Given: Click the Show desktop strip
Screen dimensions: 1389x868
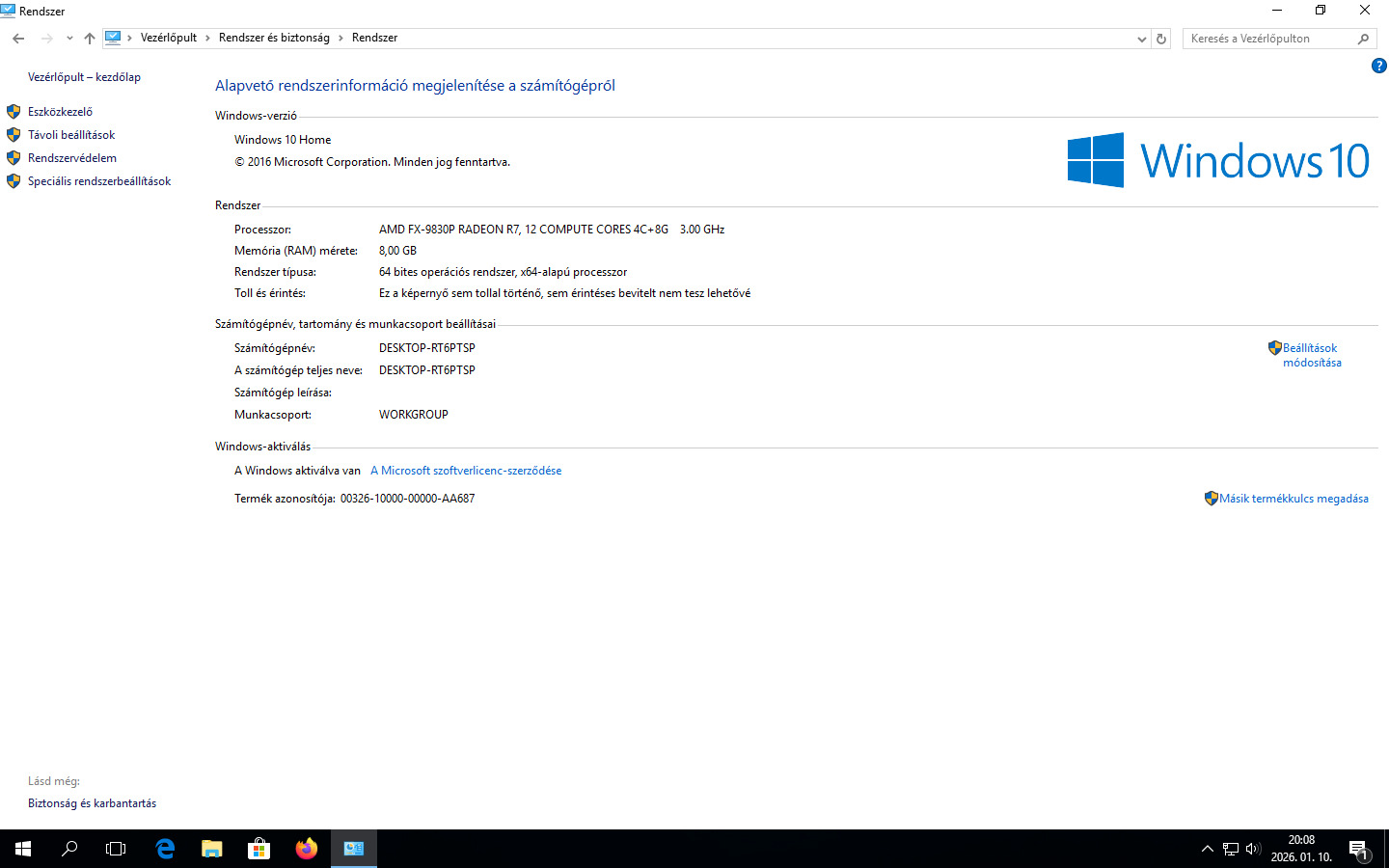Looking at the screenshot, I should [x=1386, y=849].
